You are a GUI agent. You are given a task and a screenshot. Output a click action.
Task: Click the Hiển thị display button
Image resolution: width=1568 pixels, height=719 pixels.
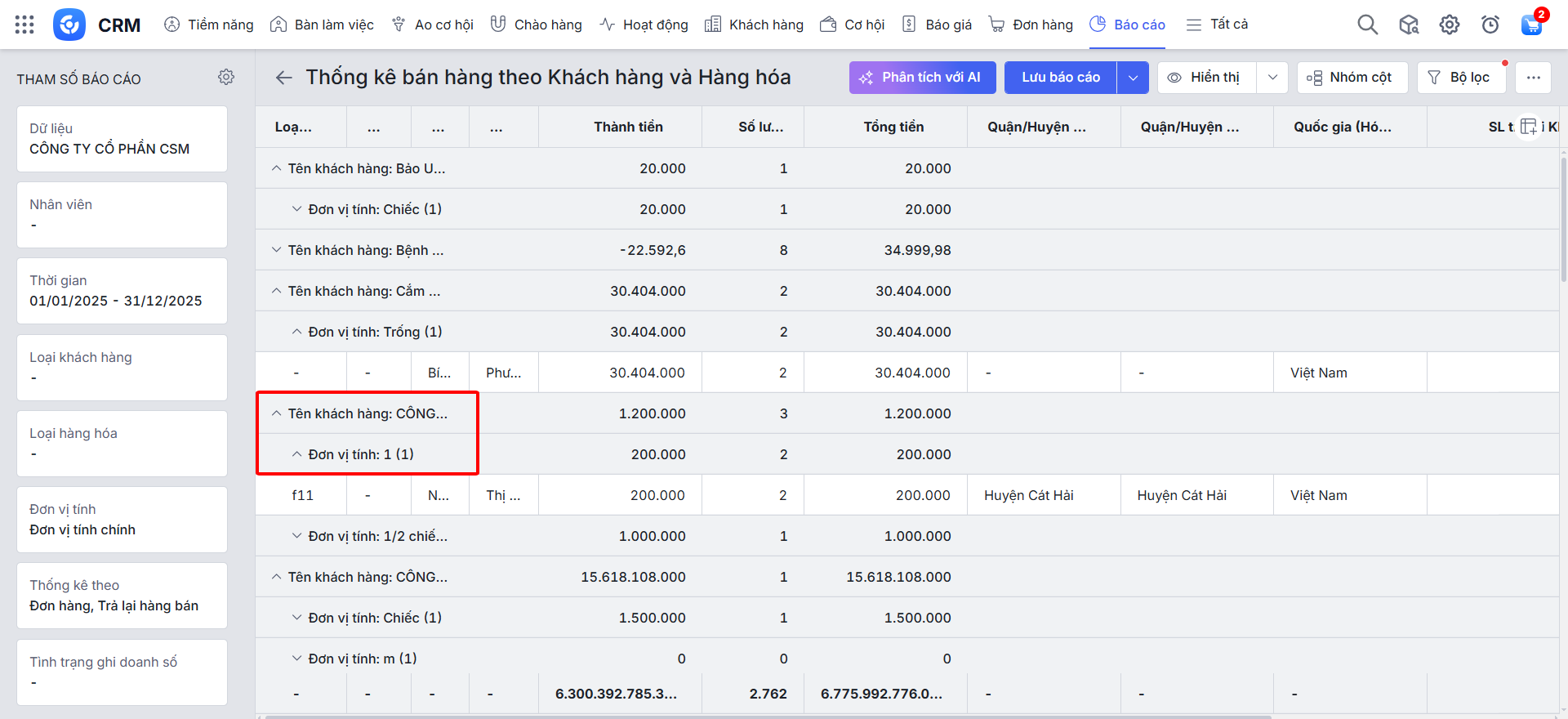click(1206, 78)
